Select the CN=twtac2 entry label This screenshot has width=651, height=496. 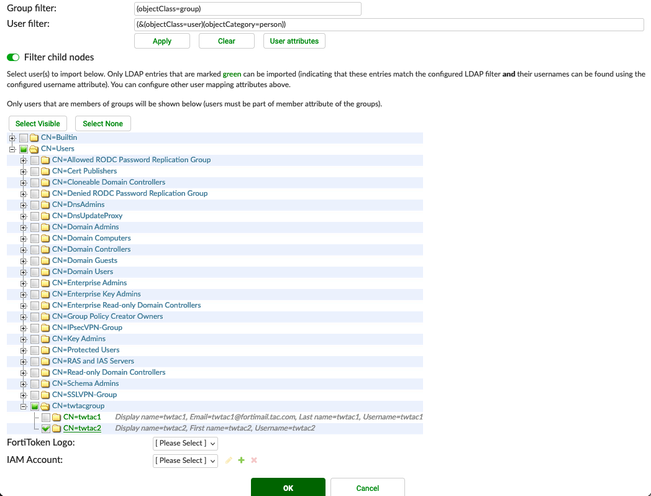82,428
